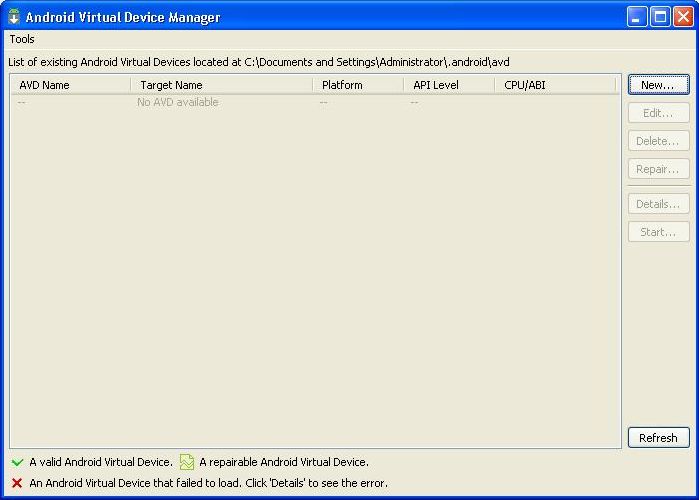This screenshot has height=500, width=699.
Task: Click the green valid device checkmark icon
Action: [17, 462]
